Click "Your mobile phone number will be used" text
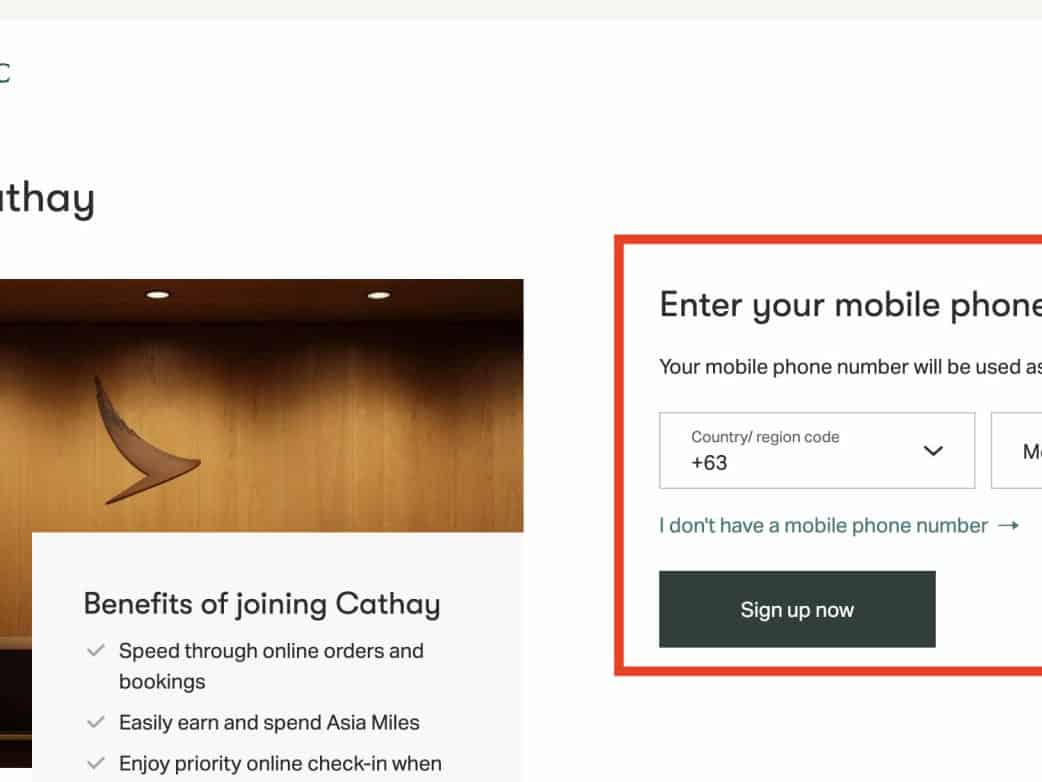Image resolution: width=1042 pixels, height=782 pixels. coord(850,367)
